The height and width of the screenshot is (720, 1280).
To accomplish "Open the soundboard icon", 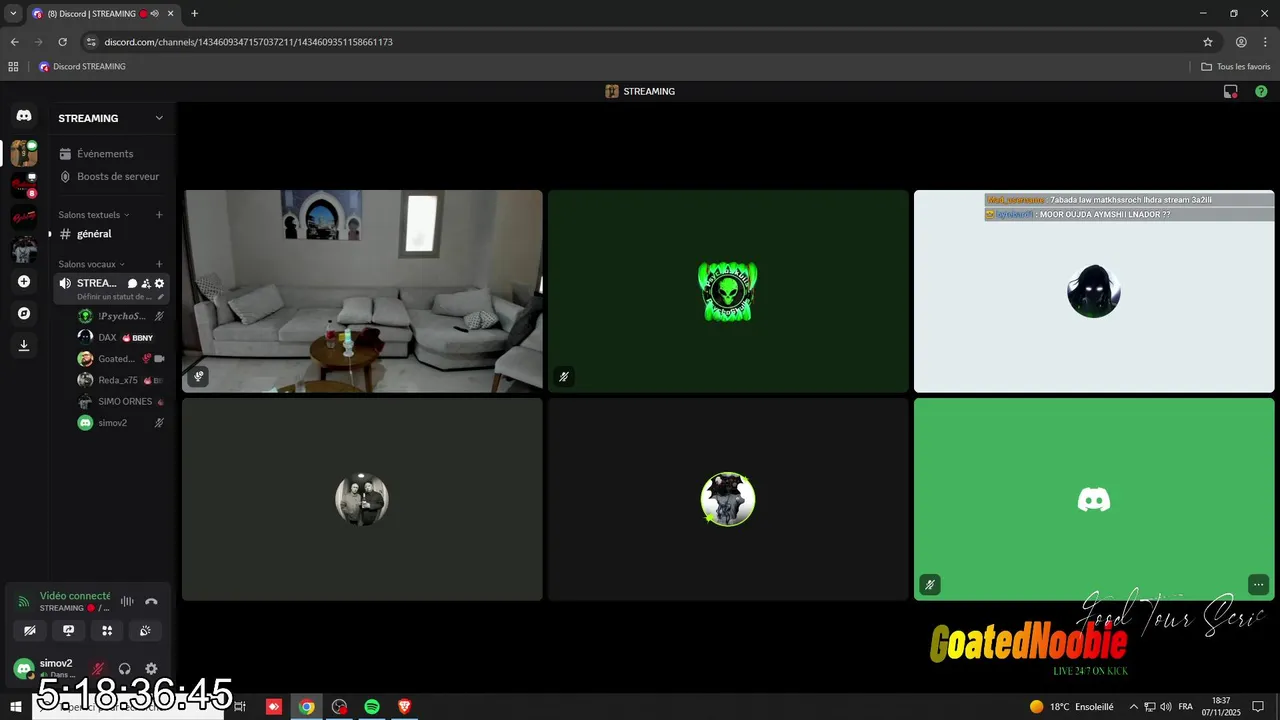I will click(x=145, y=631).
